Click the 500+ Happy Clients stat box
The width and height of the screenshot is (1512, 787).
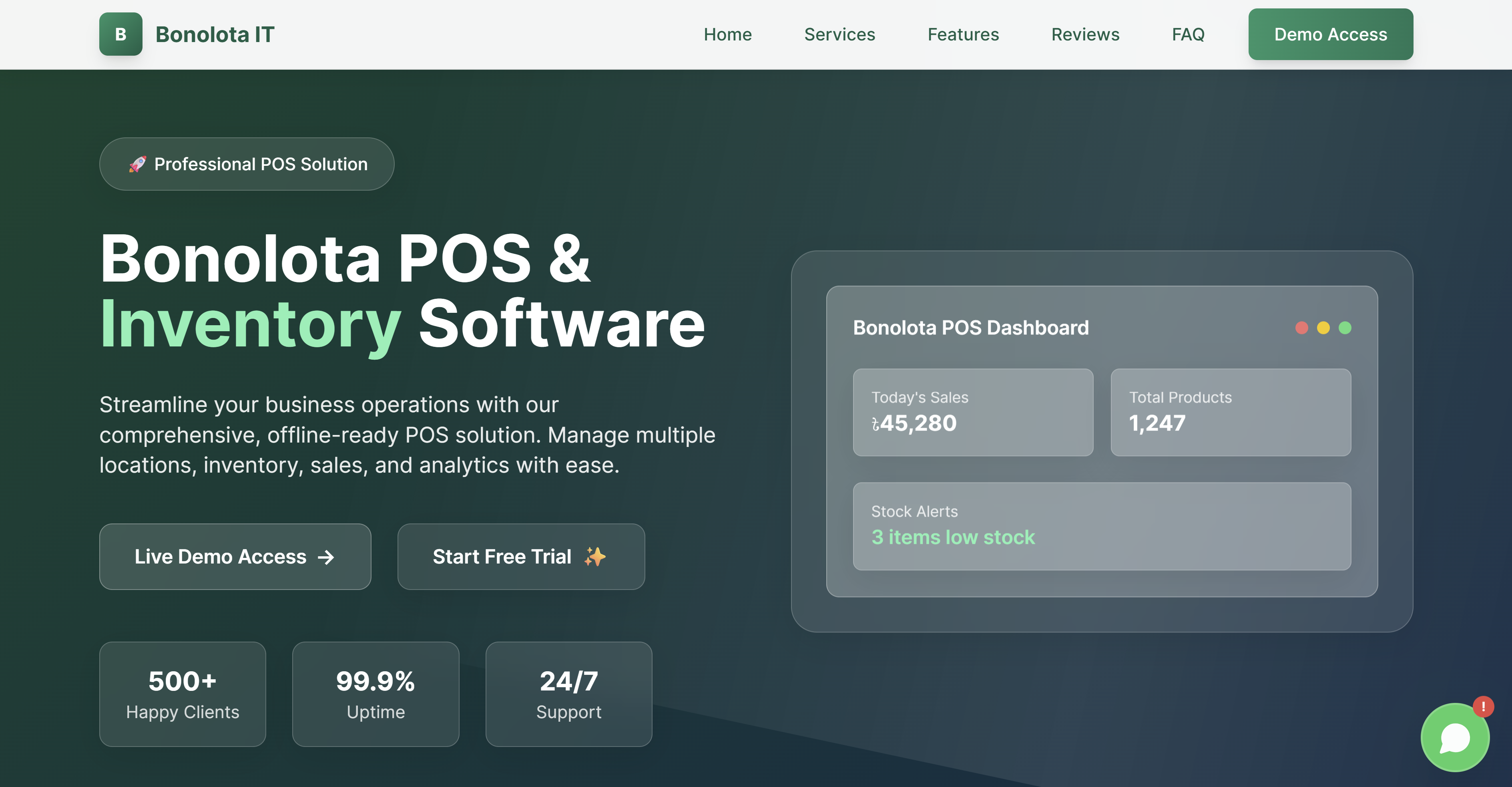183,694
